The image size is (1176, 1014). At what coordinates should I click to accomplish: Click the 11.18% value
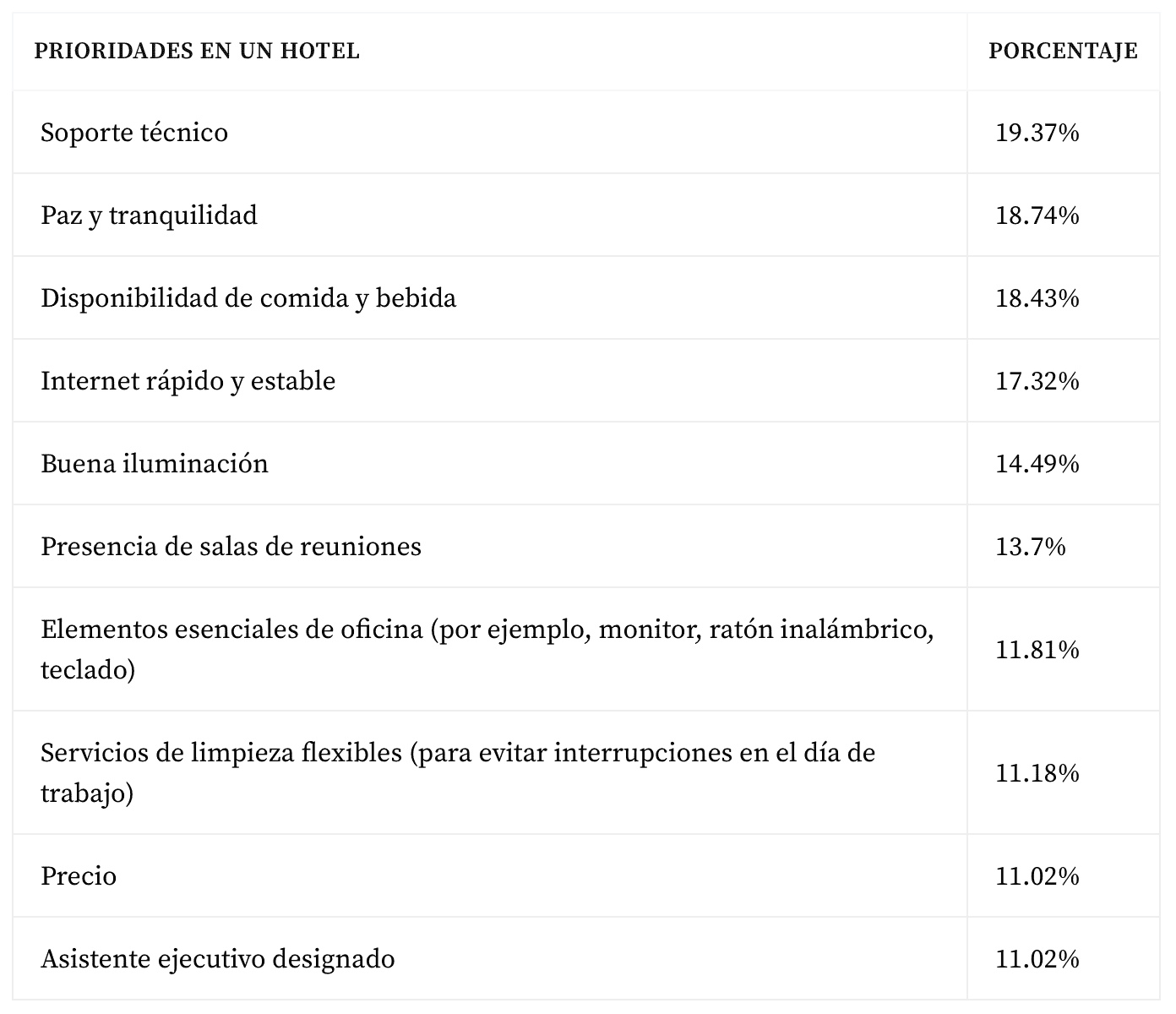(1037, 773)
